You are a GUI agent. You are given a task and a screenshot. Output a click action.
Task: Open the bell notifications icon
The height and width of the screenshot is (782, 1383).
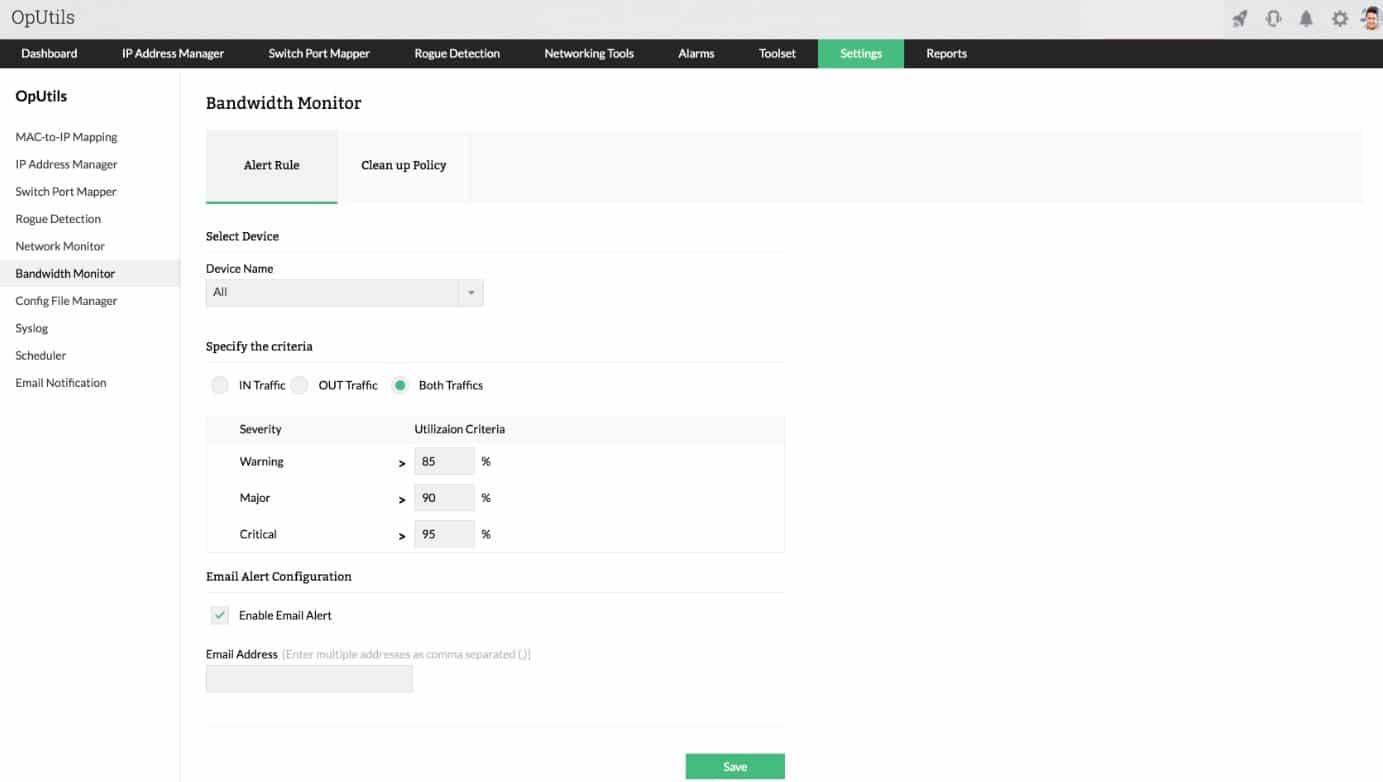point(1306,18)
